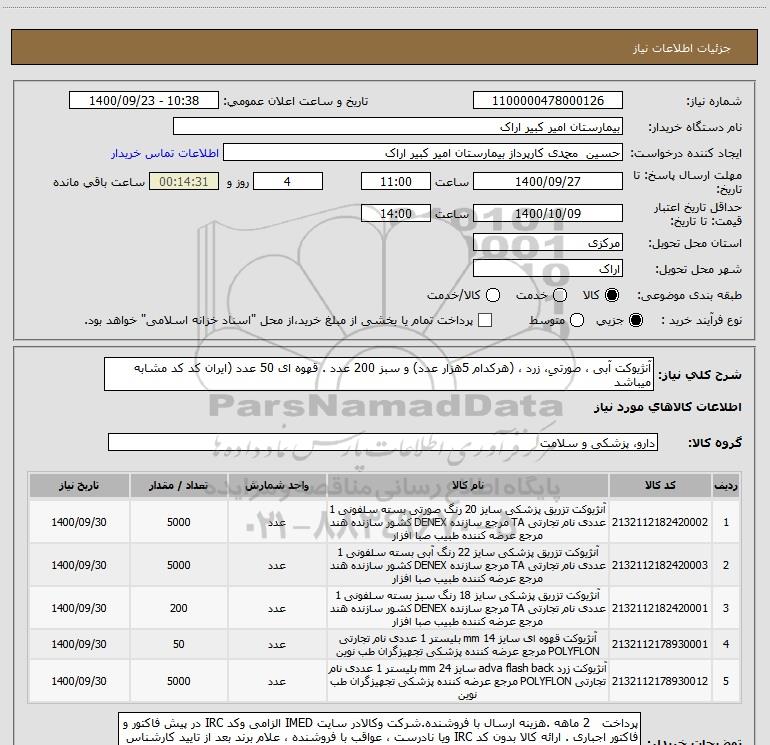Click the unit عدد in row 4
Viewport: 770px width, 745px height.
[277, 644]
